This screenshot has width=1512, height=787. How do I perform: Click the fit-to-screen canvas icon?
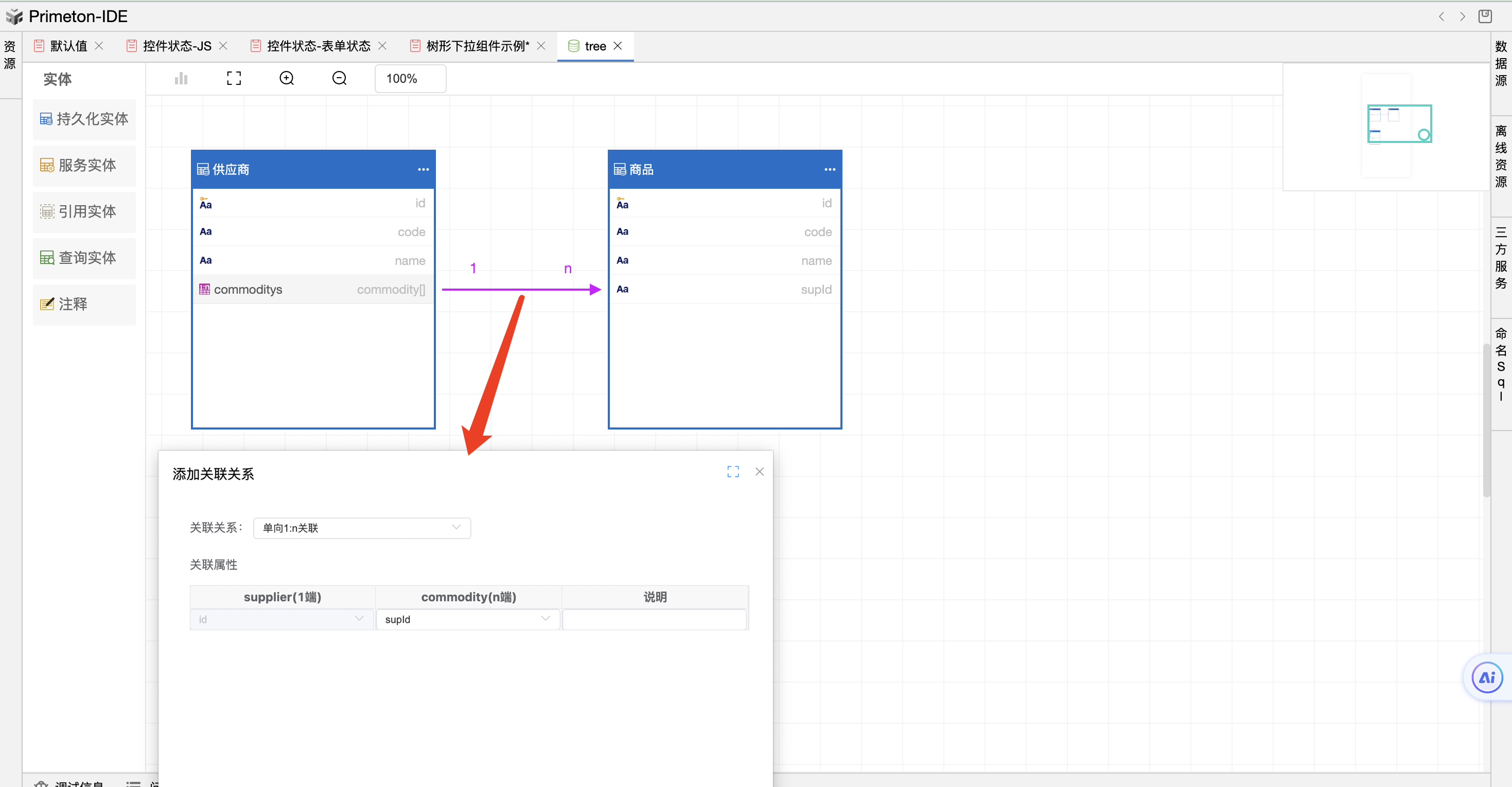[x=234, y=78]
